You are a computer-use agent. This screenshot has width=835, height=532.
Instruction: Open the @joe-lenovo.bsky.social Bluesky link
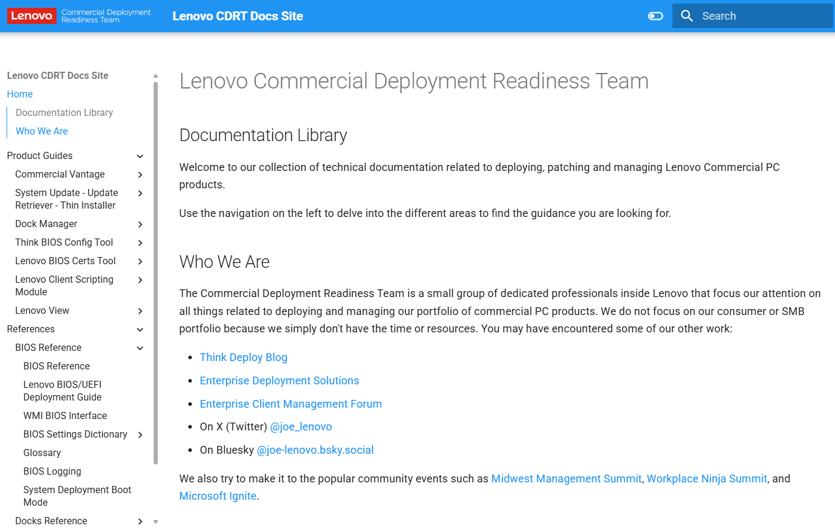pos(315,450)
